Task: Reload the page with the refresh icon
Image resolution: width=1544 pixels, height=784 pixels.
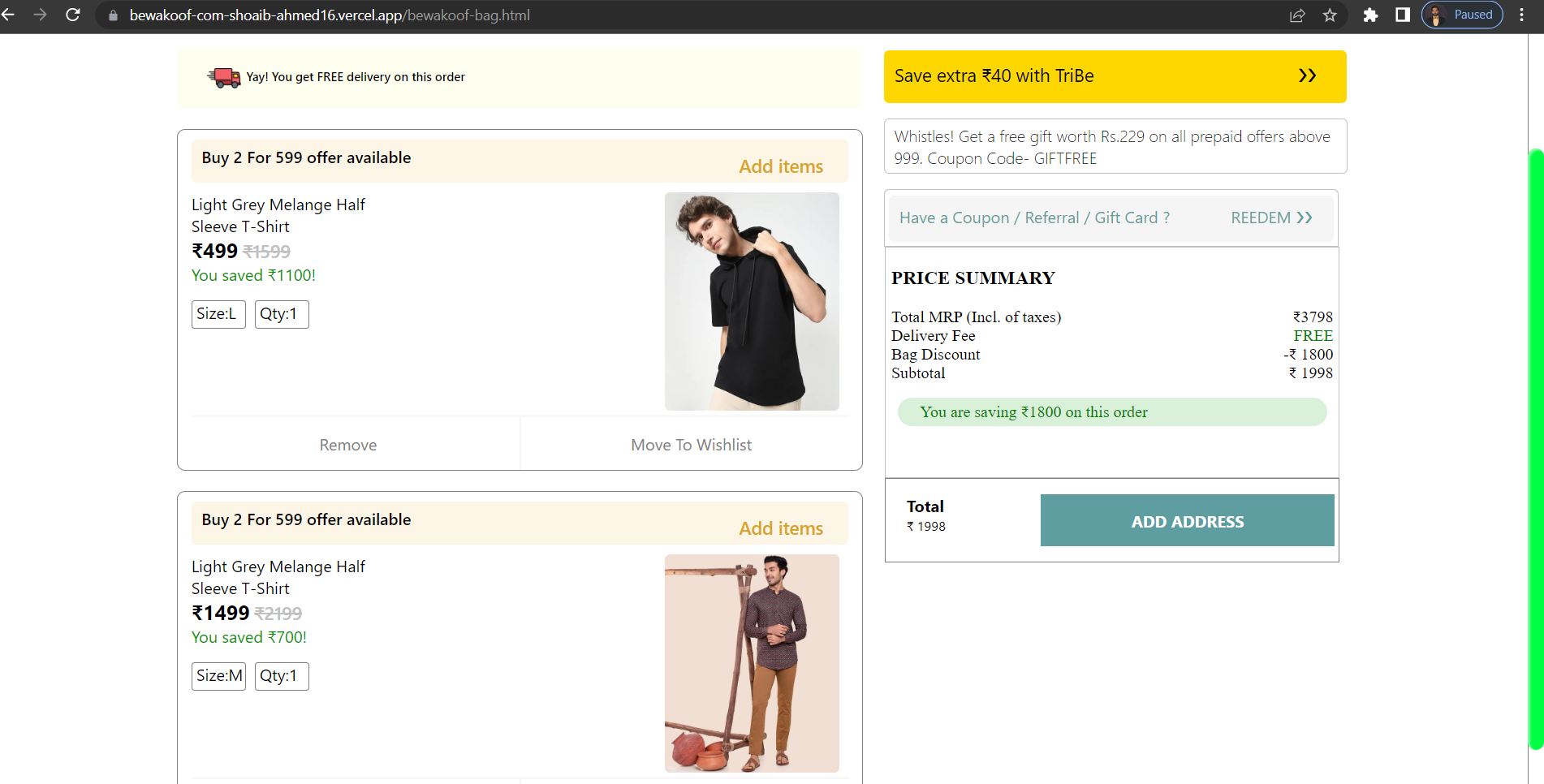Action: click(72, 15)
